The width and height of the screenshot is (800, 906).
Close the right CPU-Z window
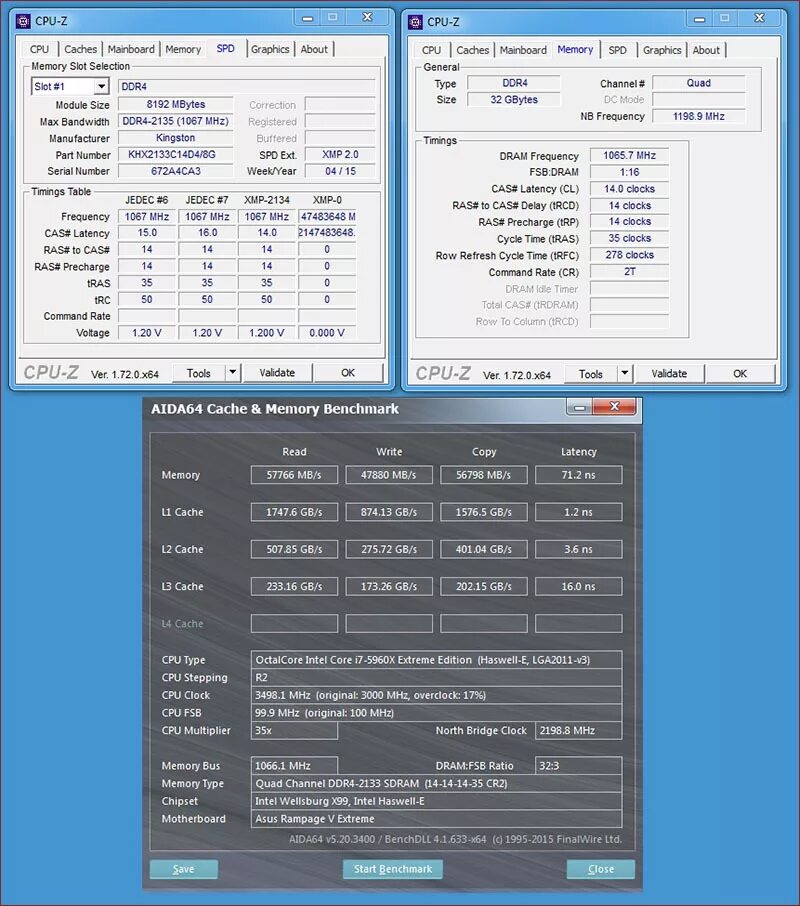click(x=760, y=18)
